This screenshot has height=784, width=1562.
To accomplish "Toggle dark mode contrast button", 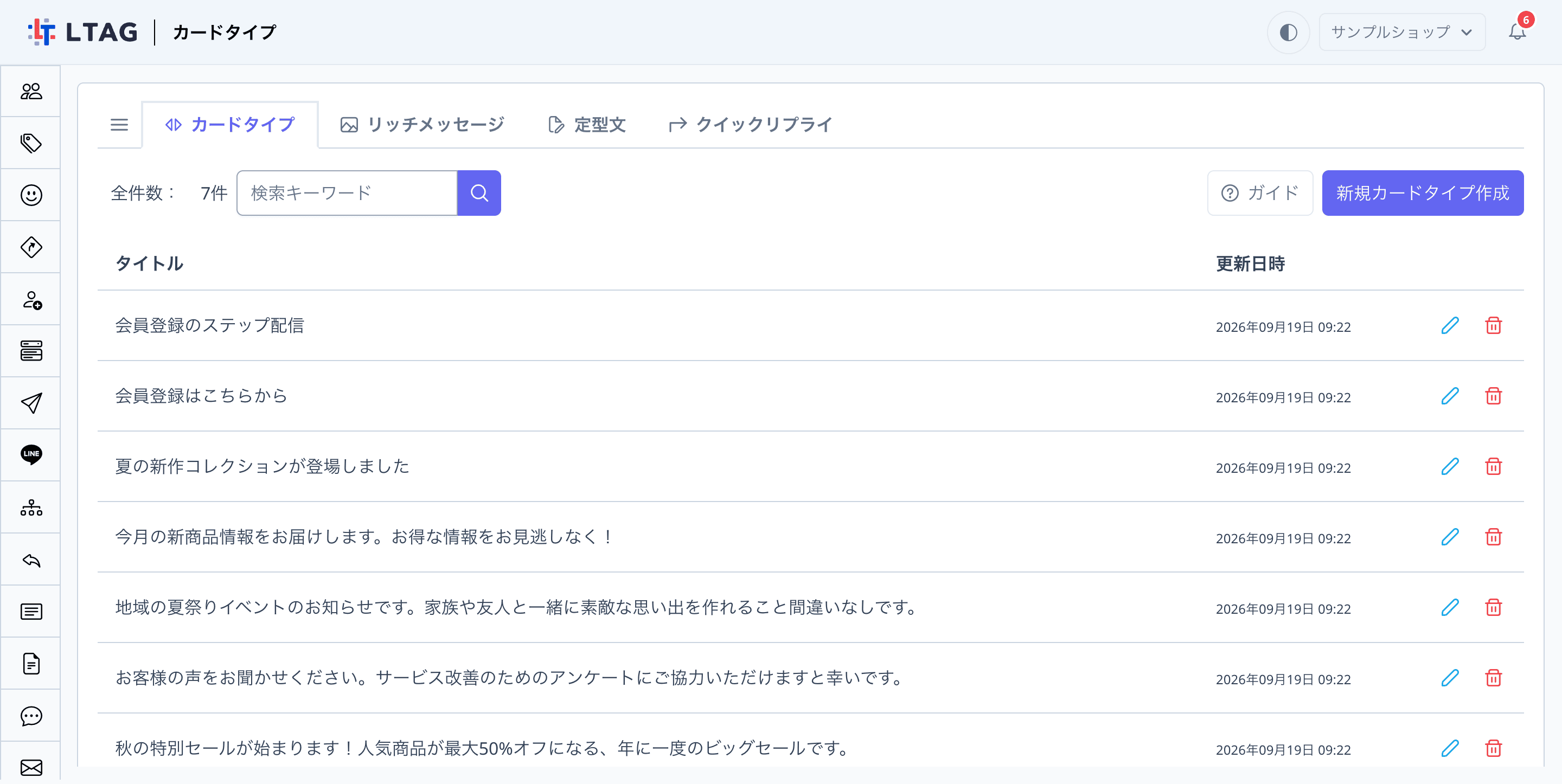I will [x=1288, y=32].
